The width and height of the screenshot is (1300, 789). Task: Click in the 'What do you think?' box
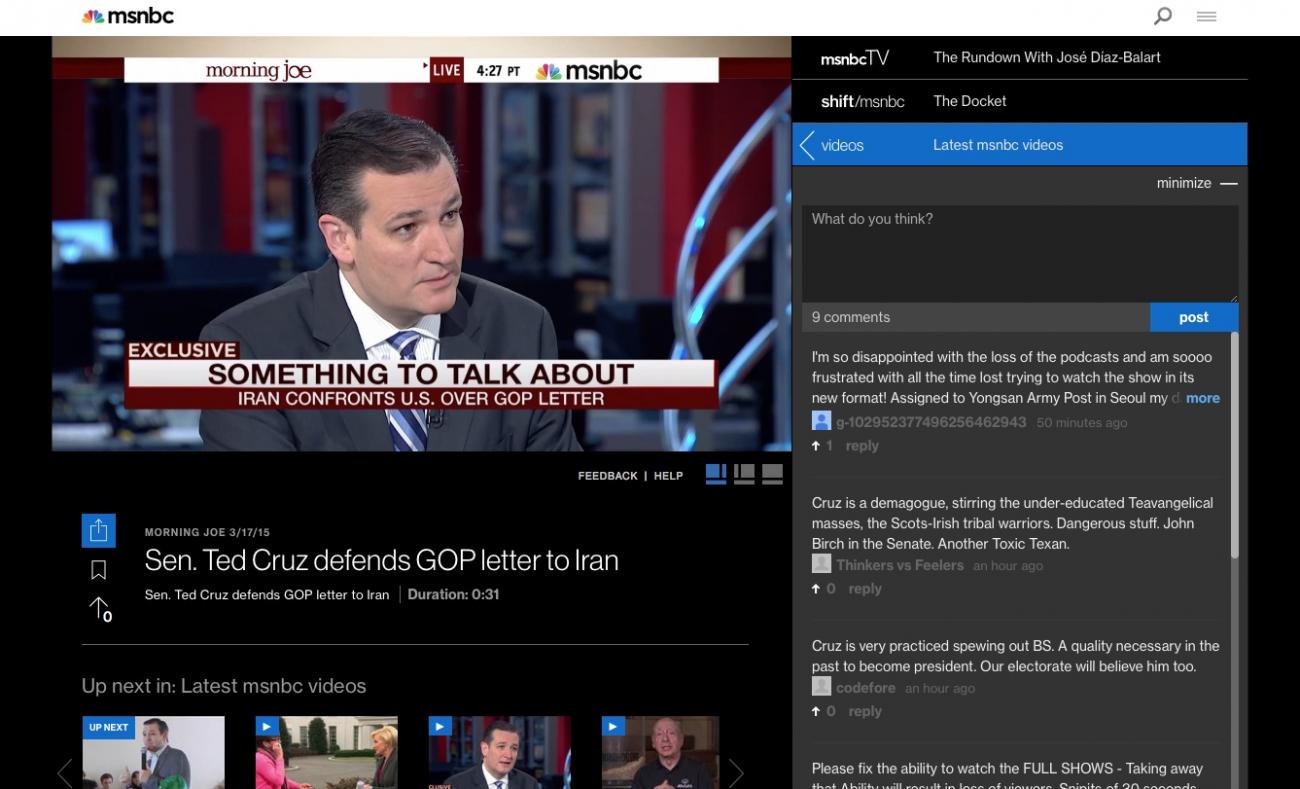pyautogui.click(x=1019, y=253)
